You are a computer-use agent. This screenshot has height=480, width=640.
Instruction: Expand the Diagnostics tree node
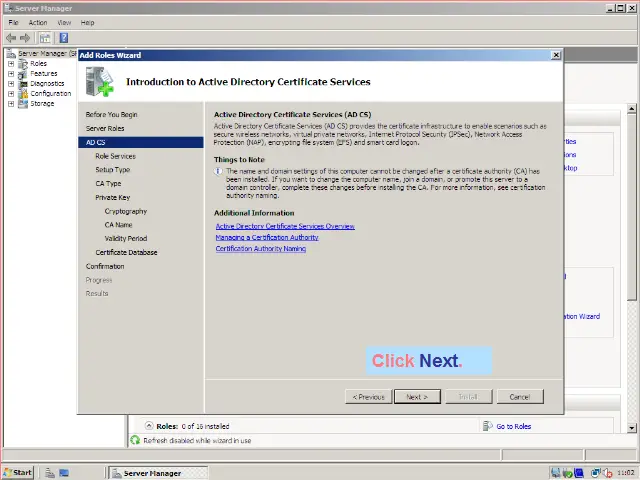pyautogui.click(x=11, y=84)
